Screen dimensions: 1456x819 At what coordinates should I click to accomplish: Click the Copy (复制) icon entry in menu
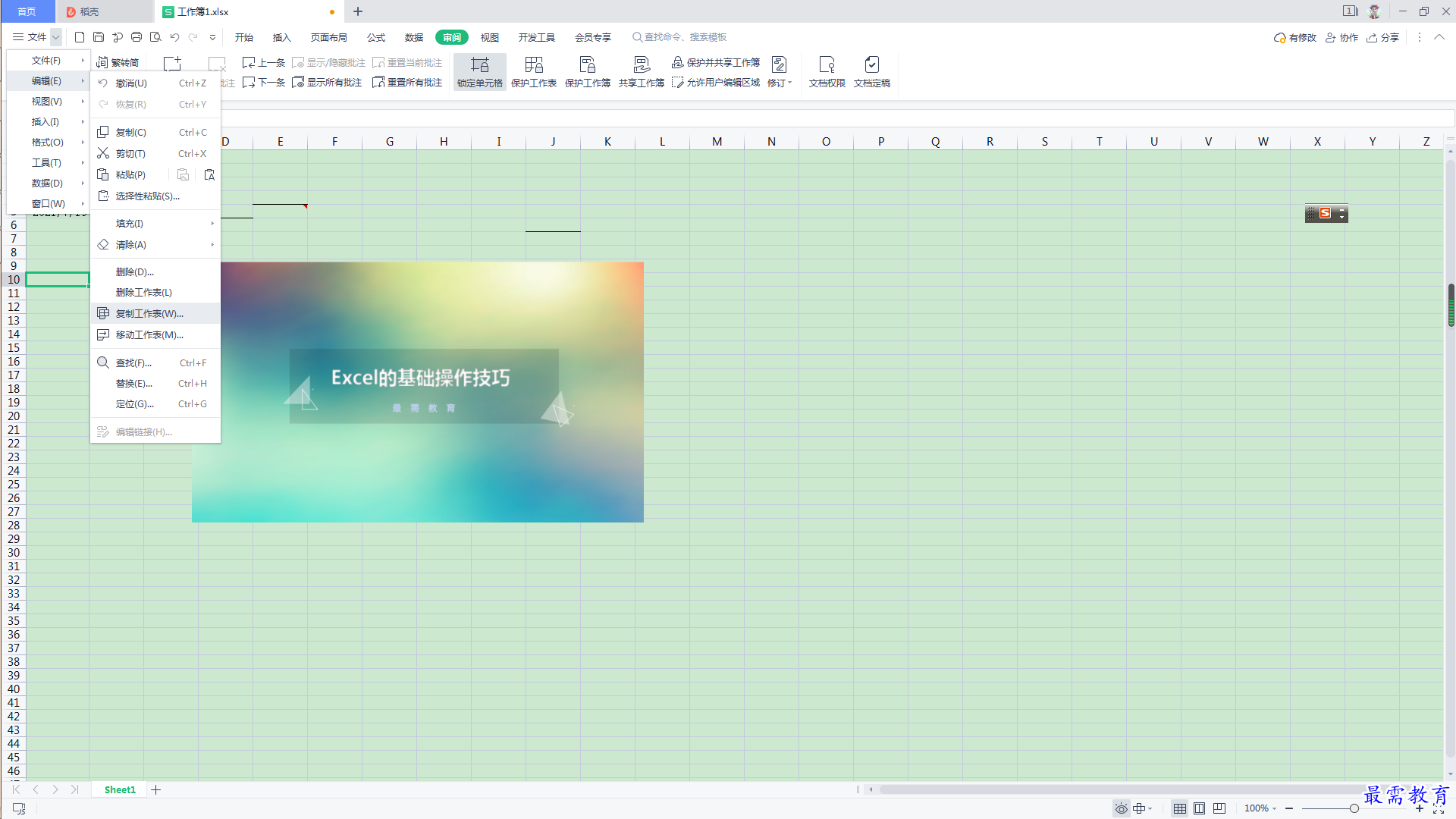point(103,132)
